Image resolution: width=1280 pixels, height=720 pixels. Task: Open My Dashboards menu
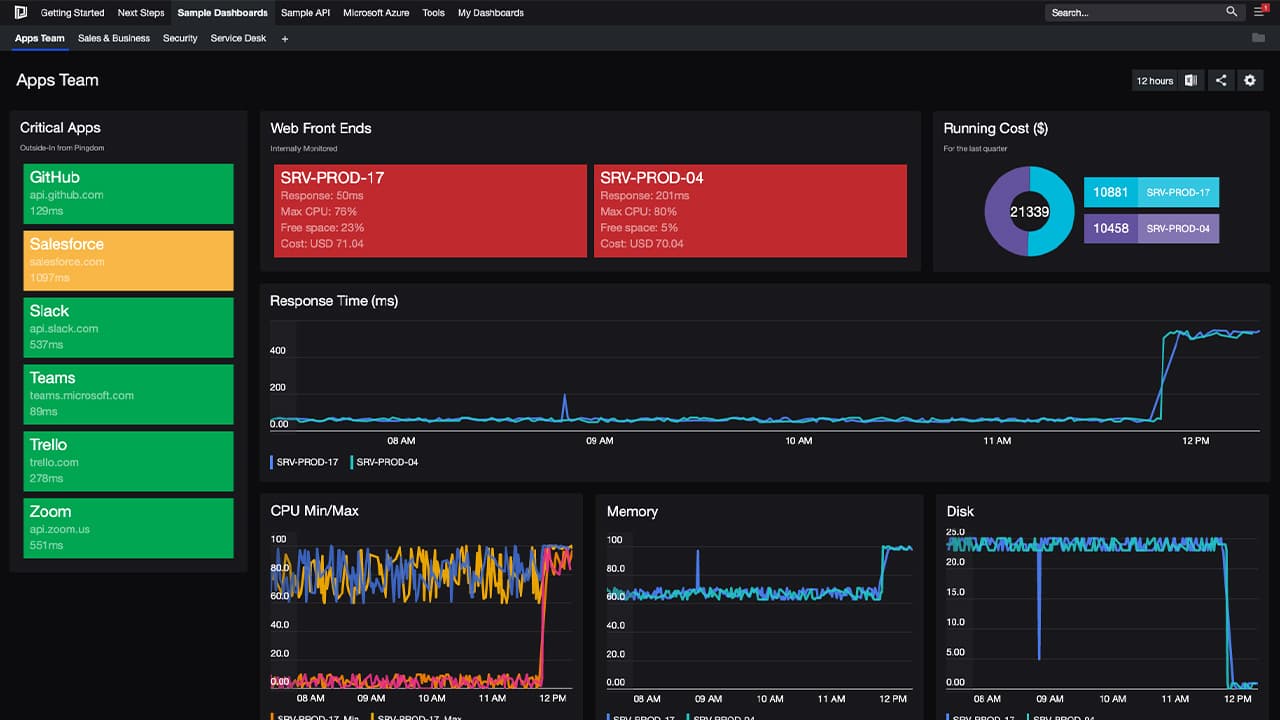click(490, 13)
